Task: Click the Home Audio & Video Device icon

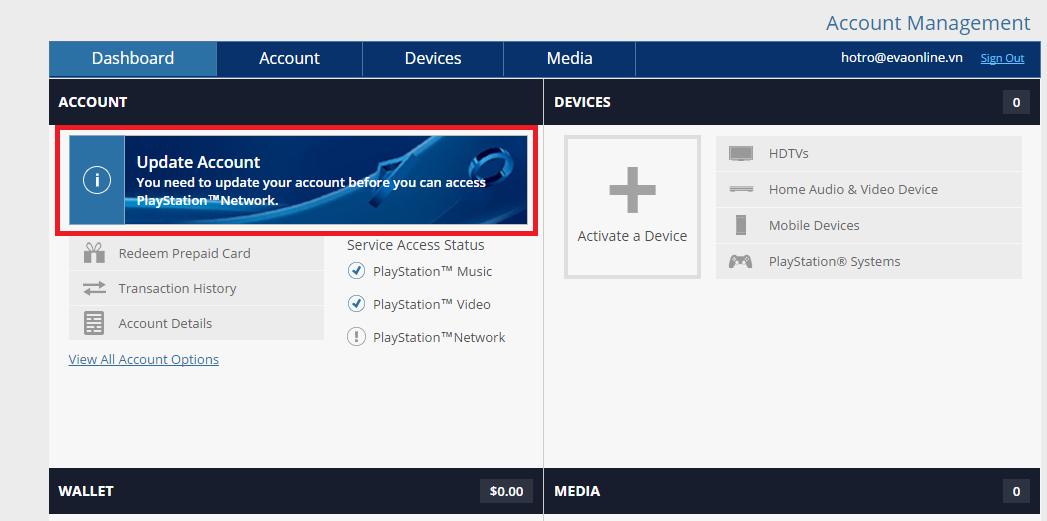Action: tap(741, 190)
